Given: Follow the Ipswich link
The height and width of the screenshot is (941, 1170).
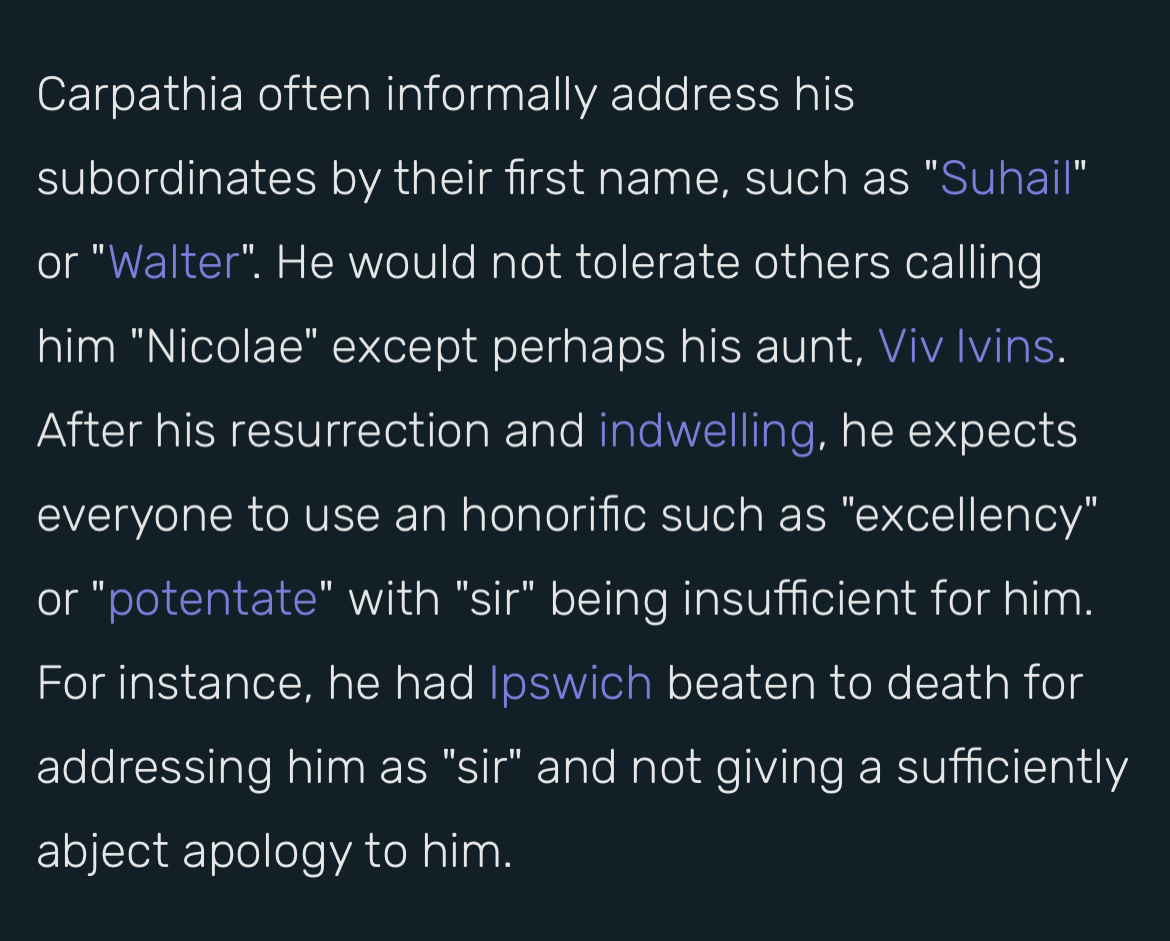Looking at the screenshot, I should pos(571,684).
